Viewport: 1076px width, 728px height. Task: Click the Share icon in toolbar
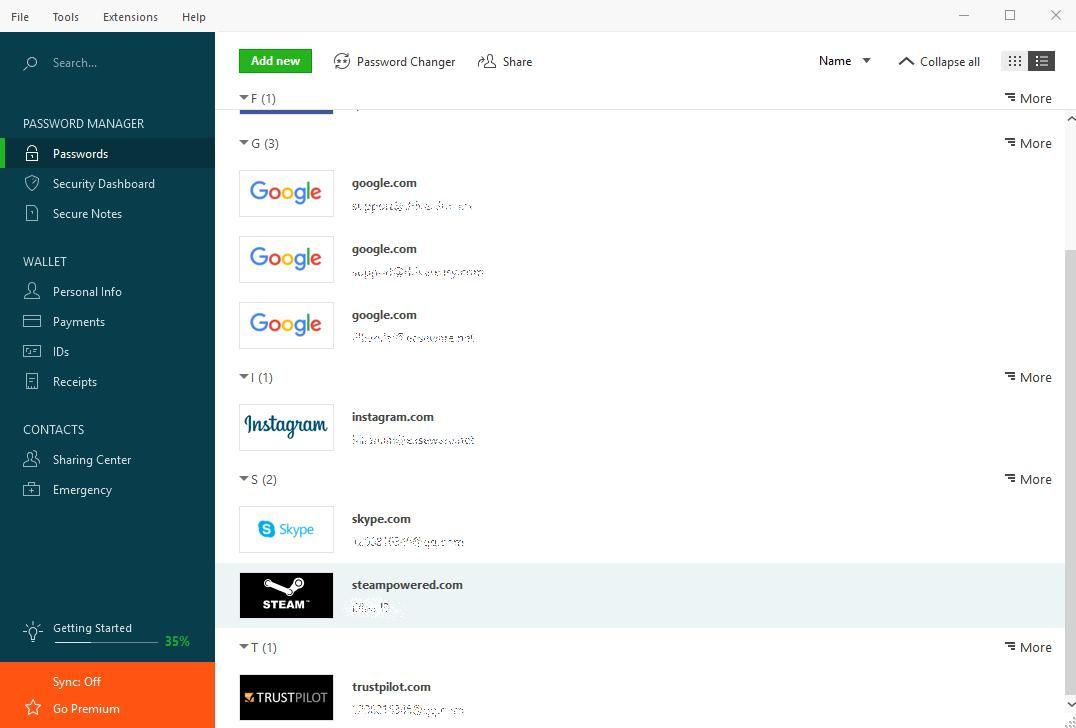tap(487, 62)
